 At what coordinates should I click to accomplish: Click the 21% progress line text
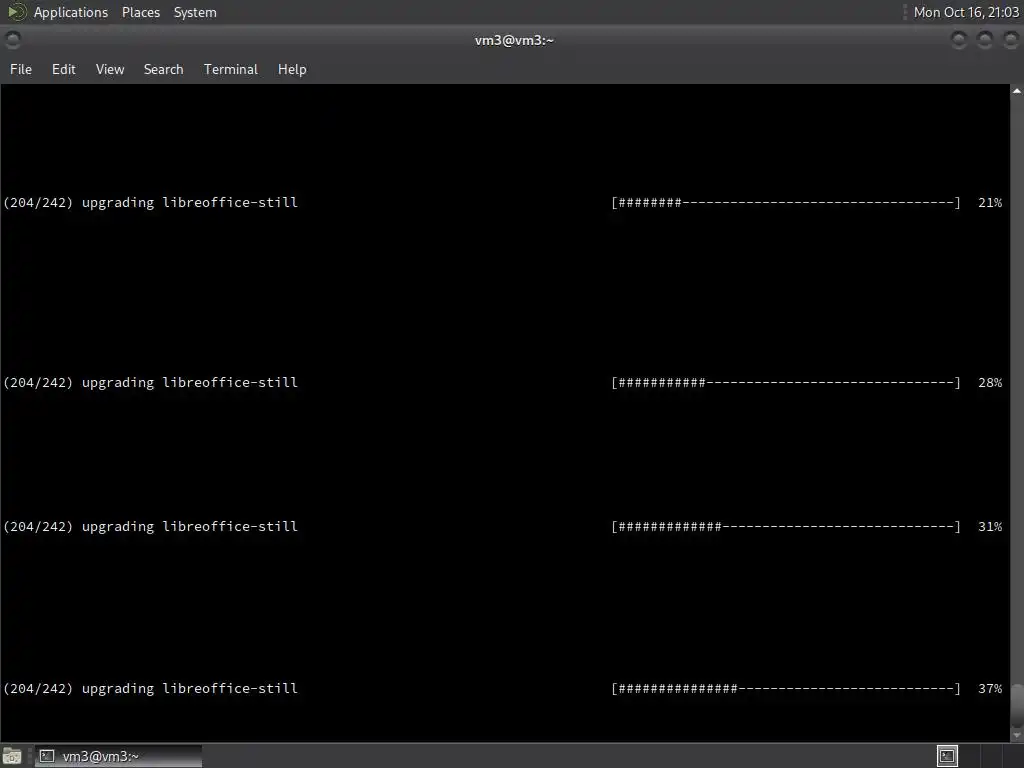150,202
